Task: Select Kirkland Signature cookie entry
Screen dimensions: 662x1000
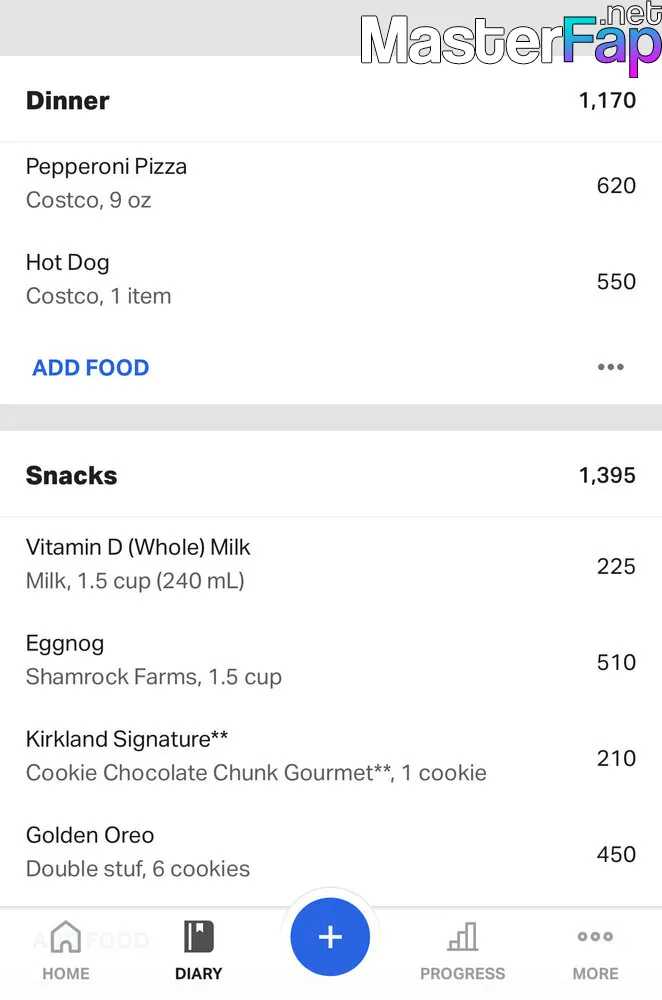Action: click(331, 756)
